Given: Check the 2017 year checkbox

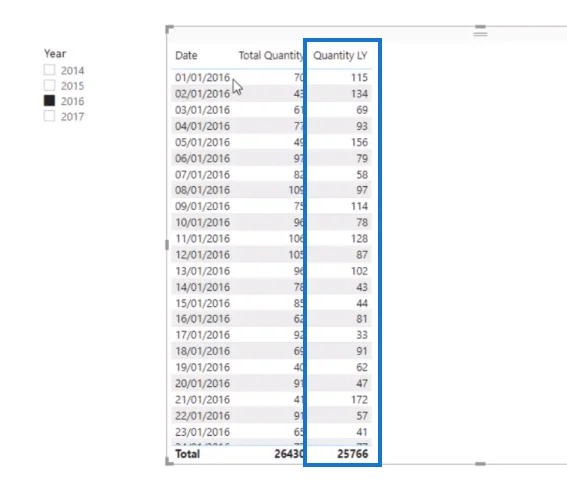Looking at the screenshot, I should pos(50,116).
